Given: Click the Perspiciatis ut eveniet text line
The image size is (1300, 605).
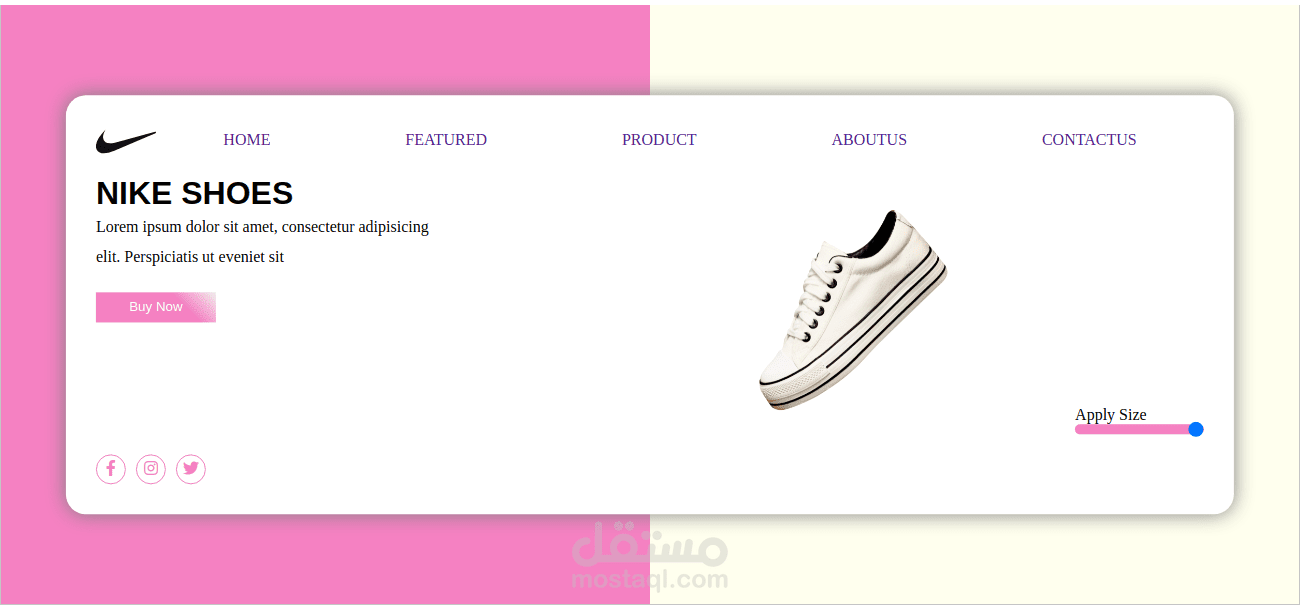Looking at the screenshot, I should pyautogui.click(x=190, y=257).
